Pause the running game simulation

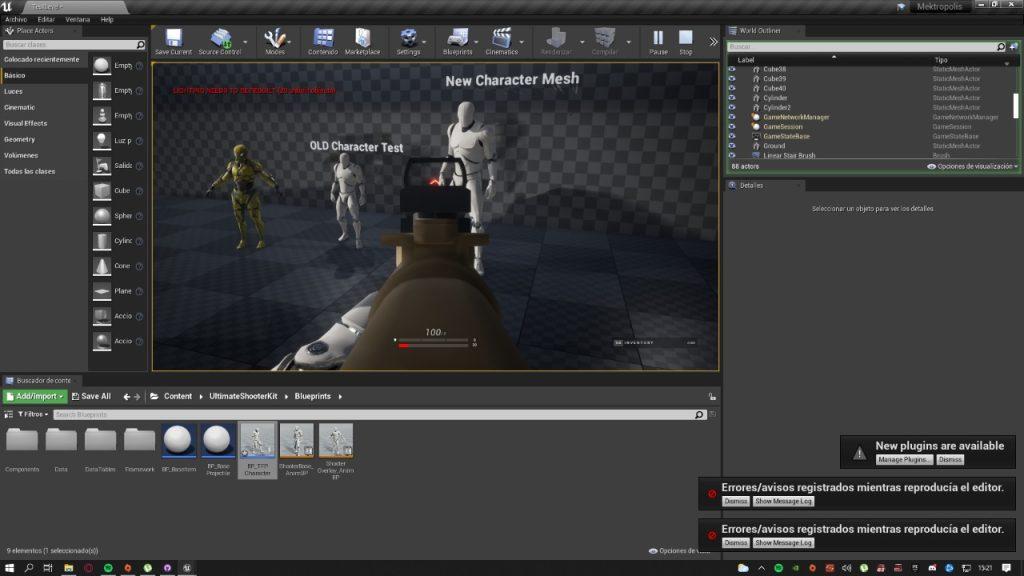[x=658, y=40]
